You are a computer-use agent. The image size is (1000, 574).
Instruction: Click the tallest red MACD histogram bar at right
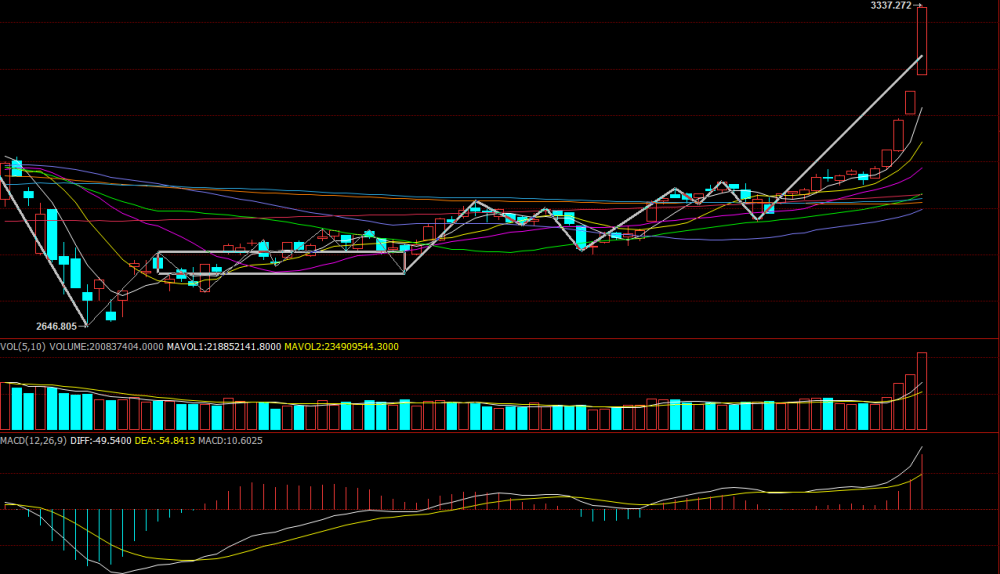(x=922, y=482)
